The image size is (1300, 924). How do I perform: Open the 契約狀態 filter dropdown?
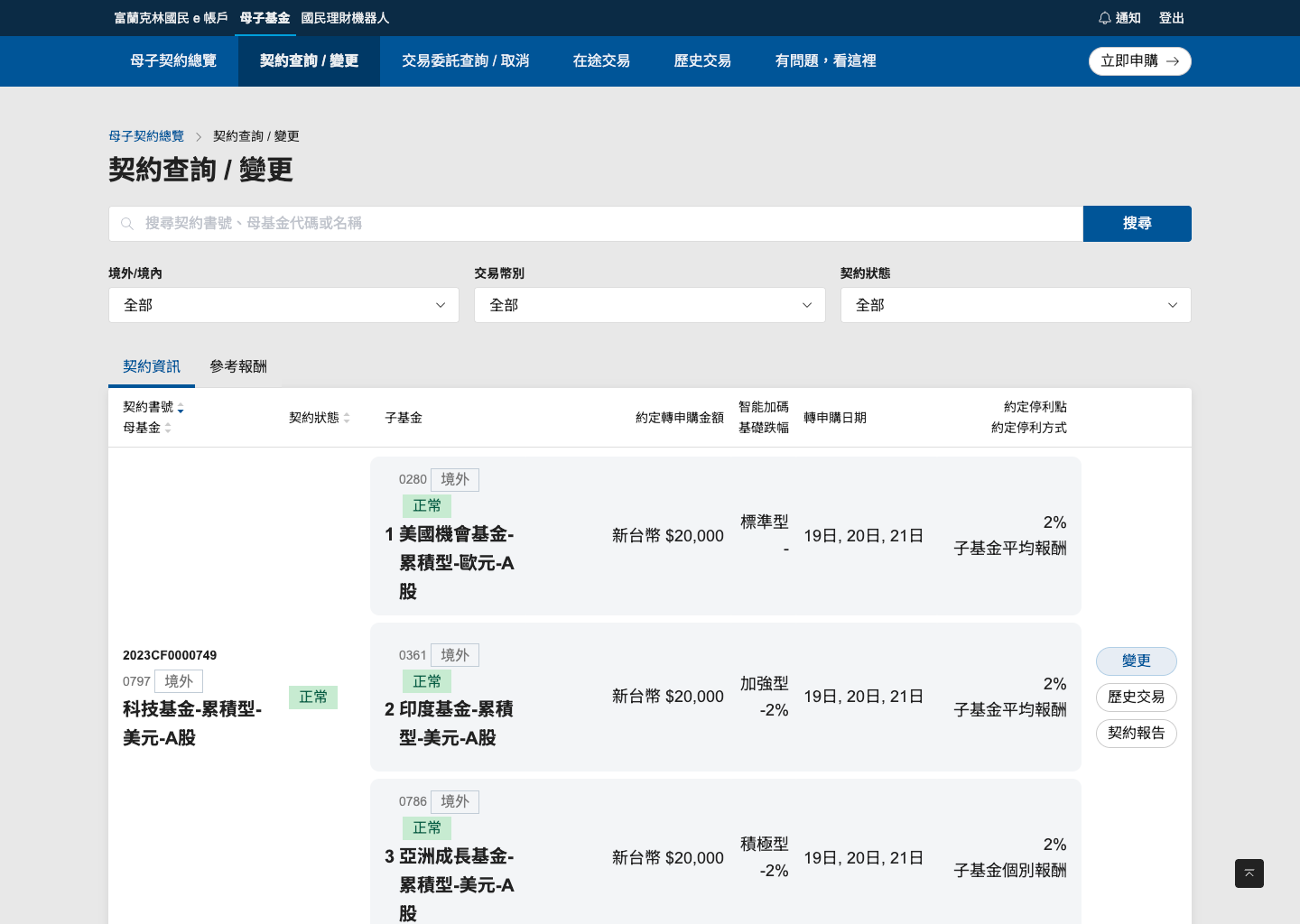click(x=1016, y=305)
